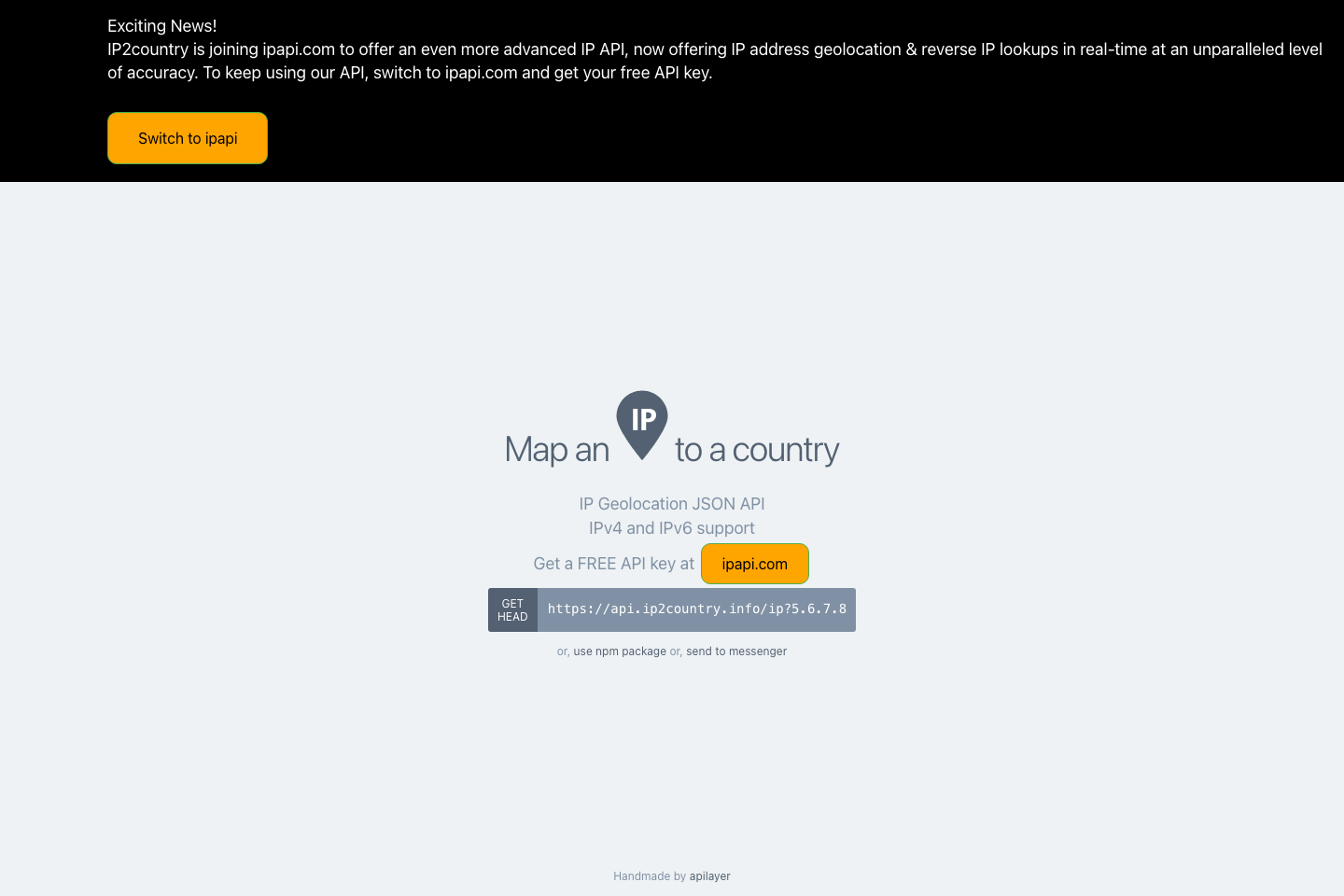Select the IPv4 and IPv6 support text
Viewport: 1344px width, 896px height.
pos(671,527)
